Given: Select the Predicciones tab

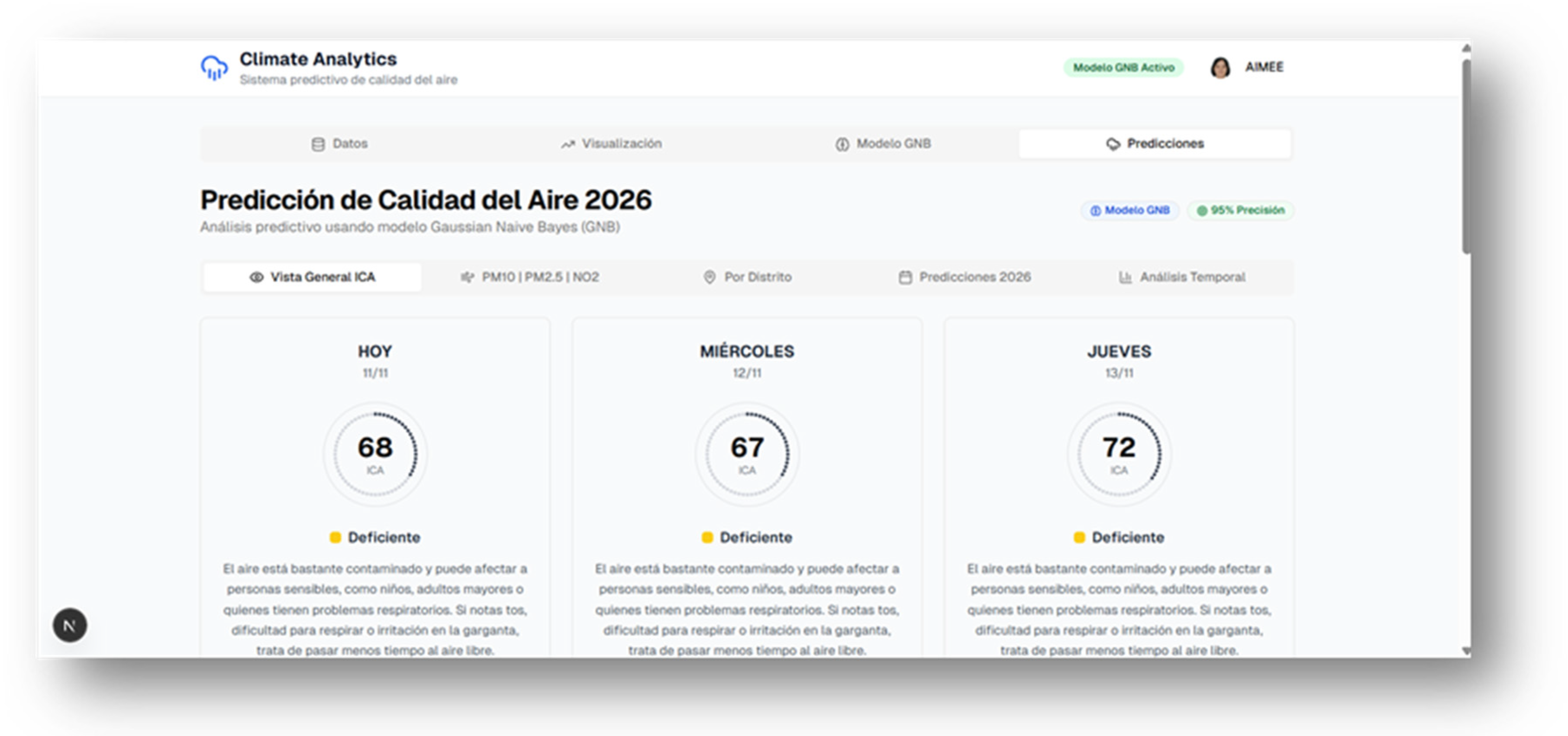Looking at the screenshot, I should point(1155,144).
